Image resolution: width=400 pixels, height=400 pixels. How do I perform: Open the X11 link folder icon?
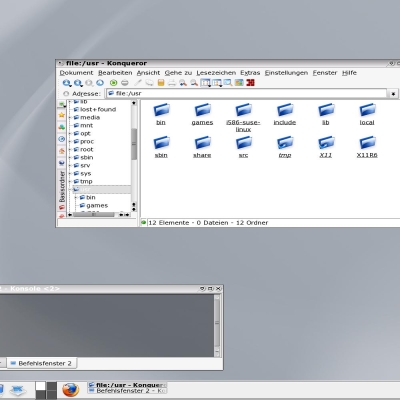326,143
